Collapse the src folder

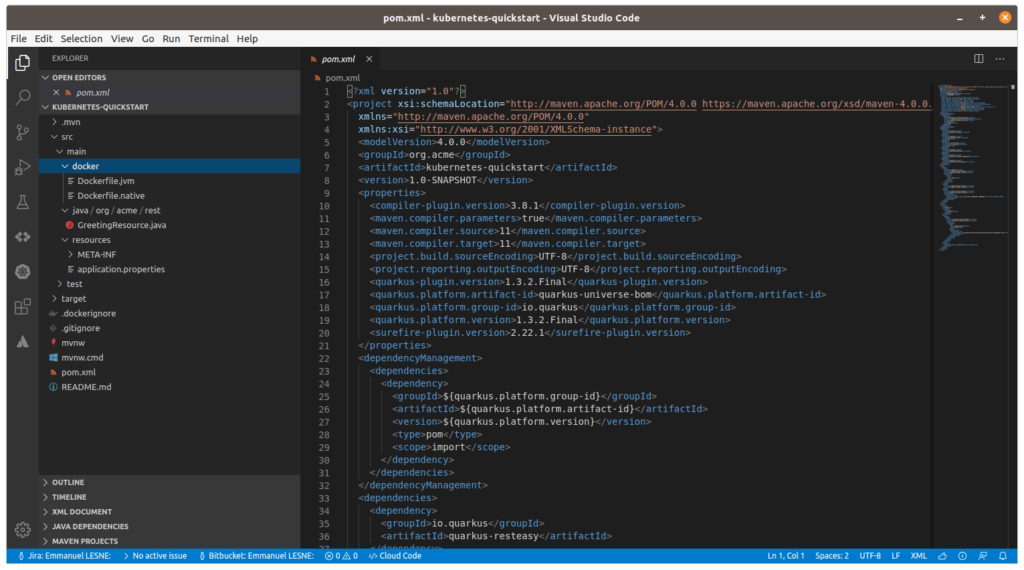(x=170, y=137)
